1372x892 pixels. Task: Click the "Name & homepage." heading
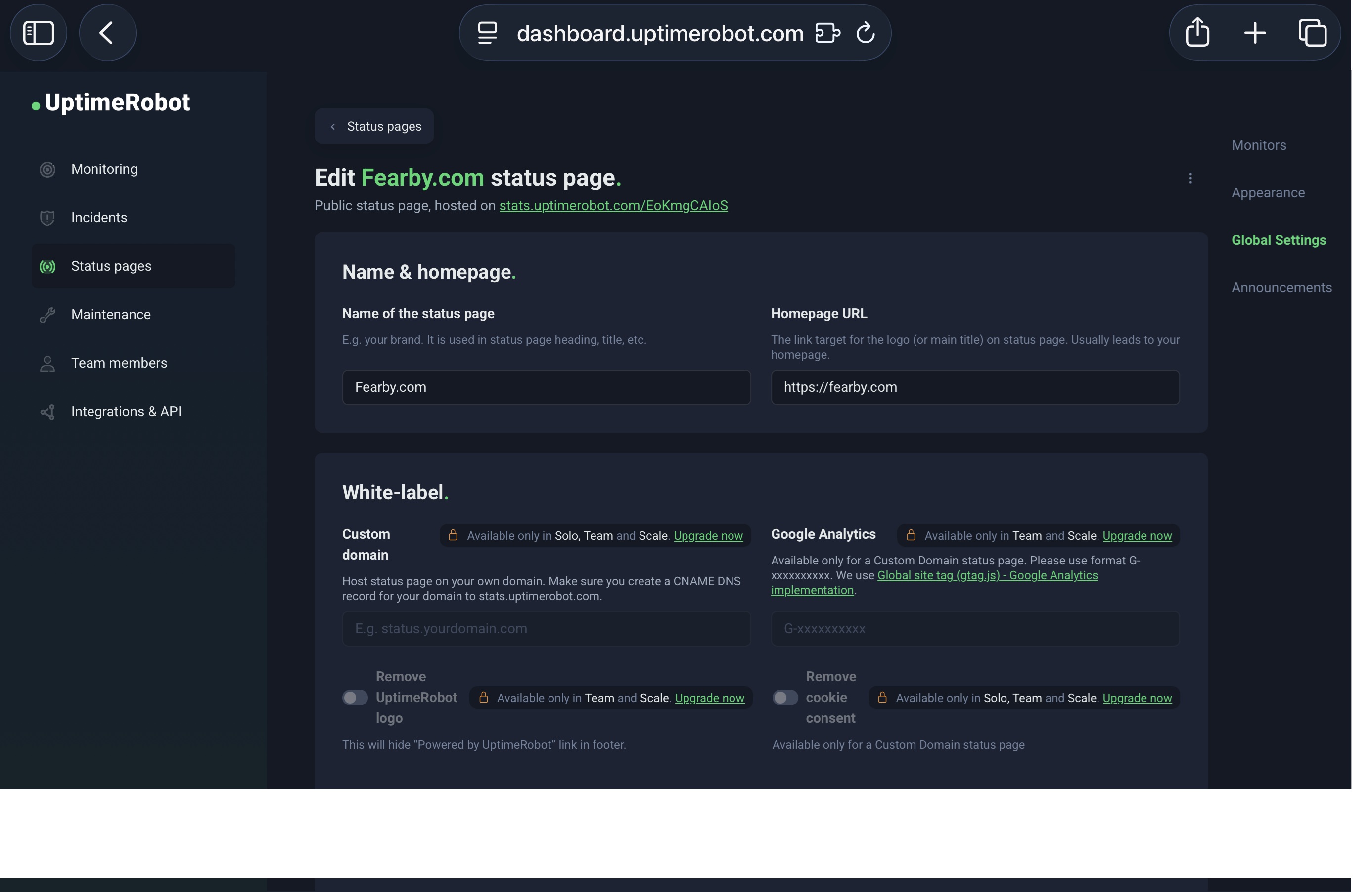429,272
